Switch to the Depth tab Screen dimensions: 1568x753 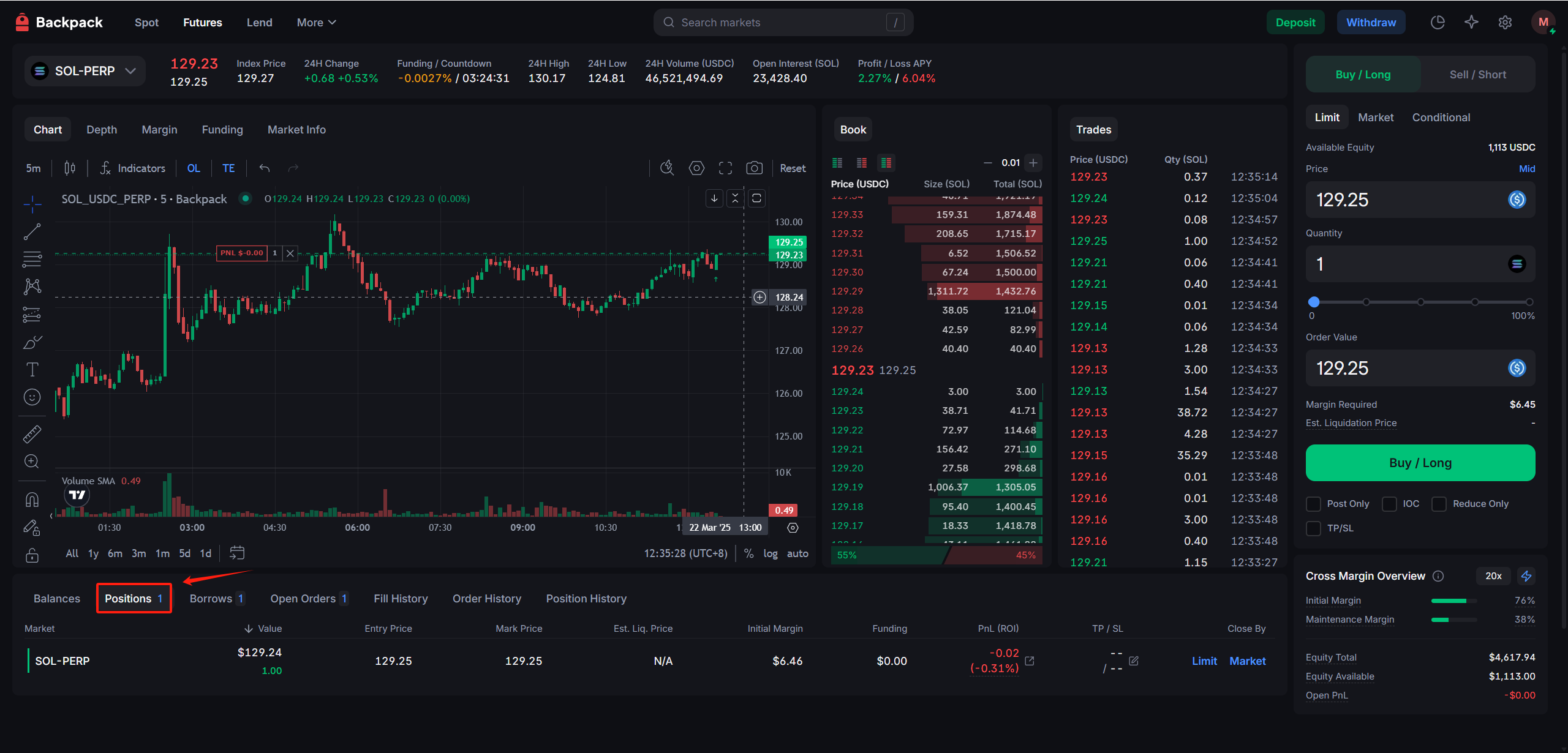(x=102, y=130)
